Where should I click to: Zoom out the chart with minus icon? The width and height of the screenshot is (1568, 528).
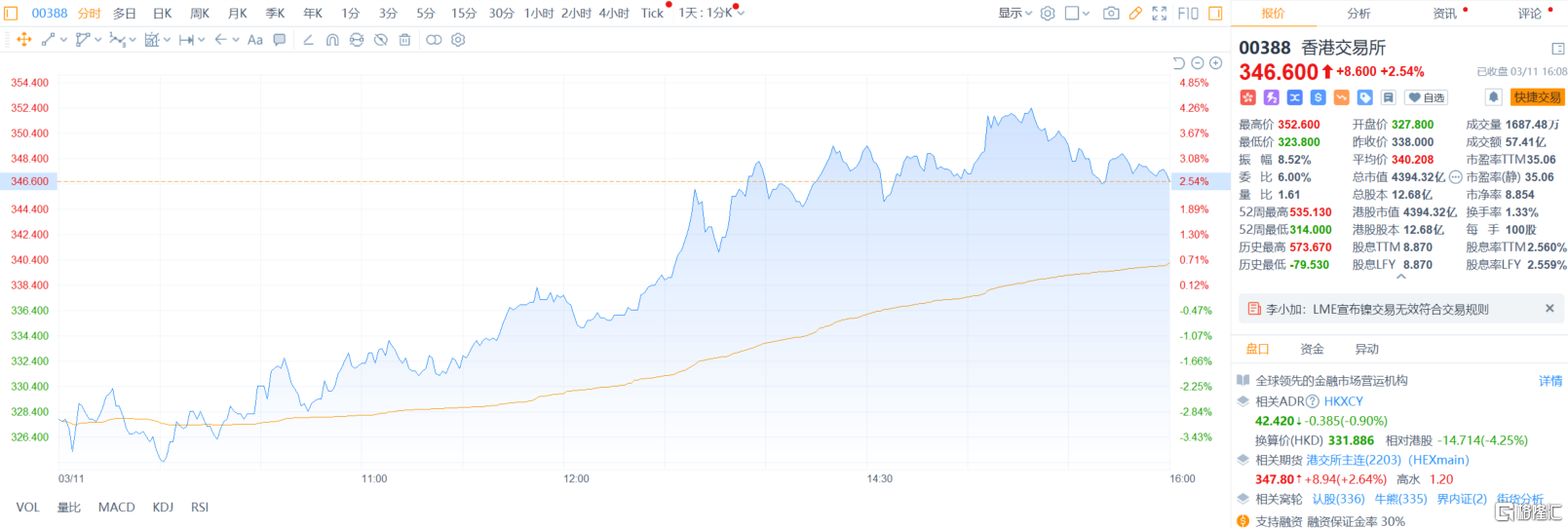coord(1198,63)
